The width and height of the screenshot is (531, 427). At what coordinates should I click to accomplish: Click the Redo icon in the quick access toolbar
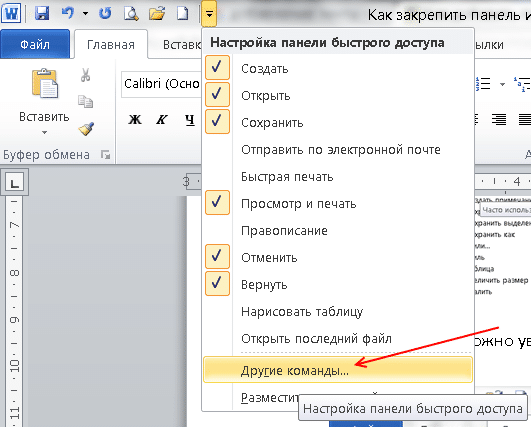point(105,14)
